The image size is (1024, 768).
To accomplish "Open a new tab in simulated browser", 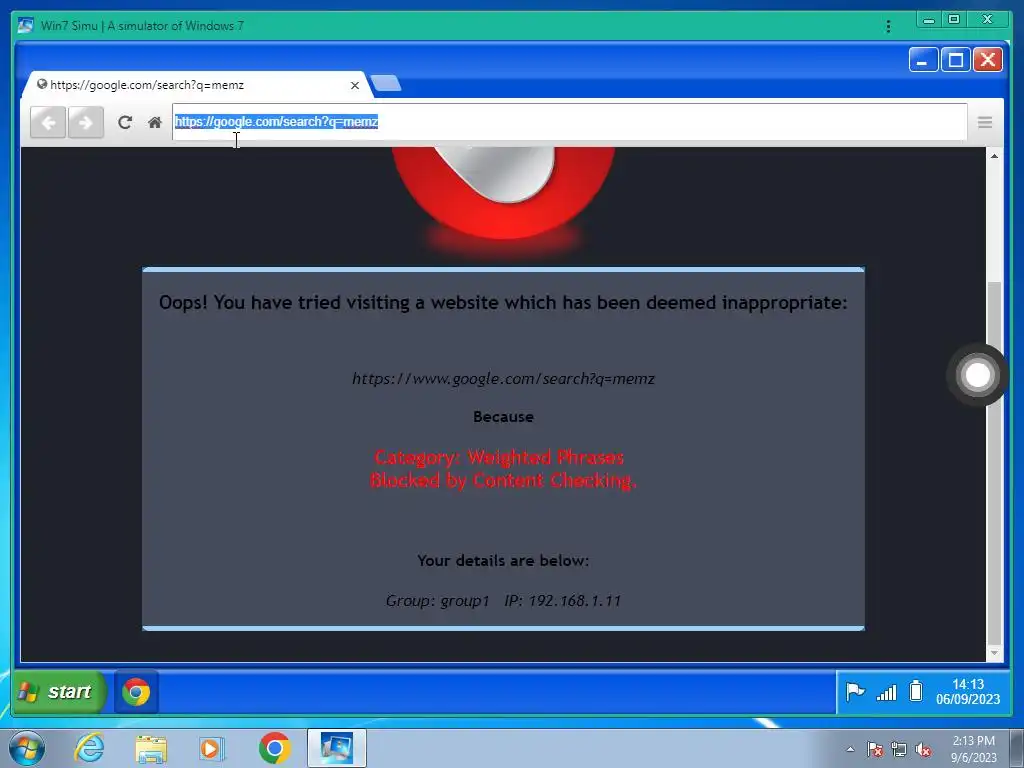I will pyautogui.click(x=386, y=84).
